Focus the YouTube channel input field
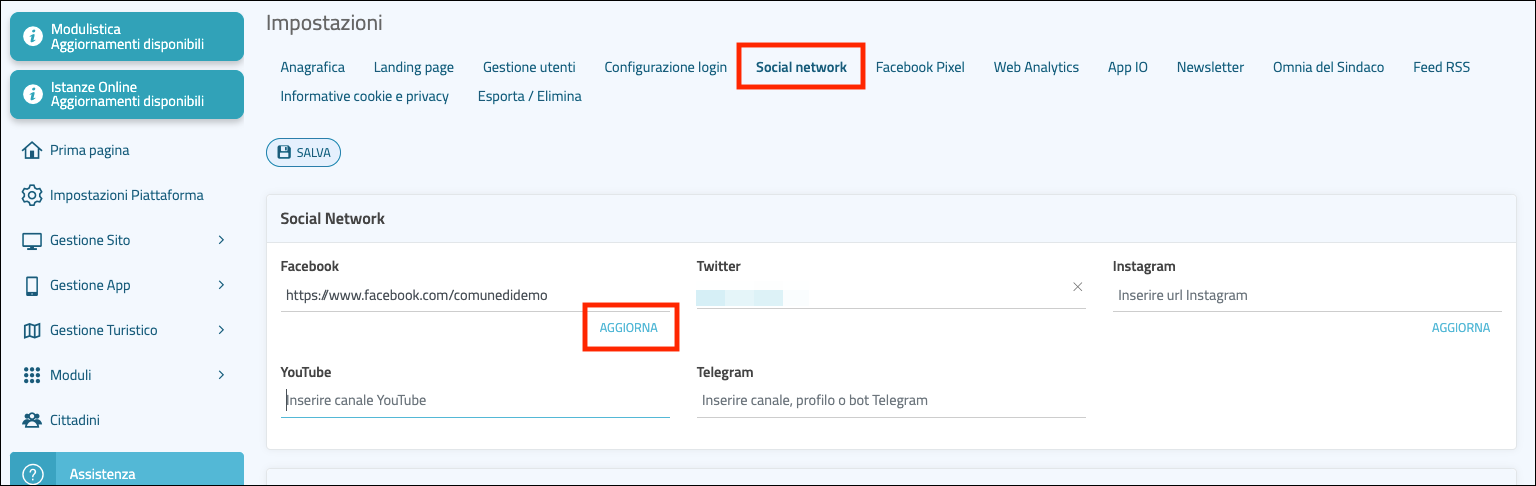This screenshot has width=1536, height=486. coord(475,400)
